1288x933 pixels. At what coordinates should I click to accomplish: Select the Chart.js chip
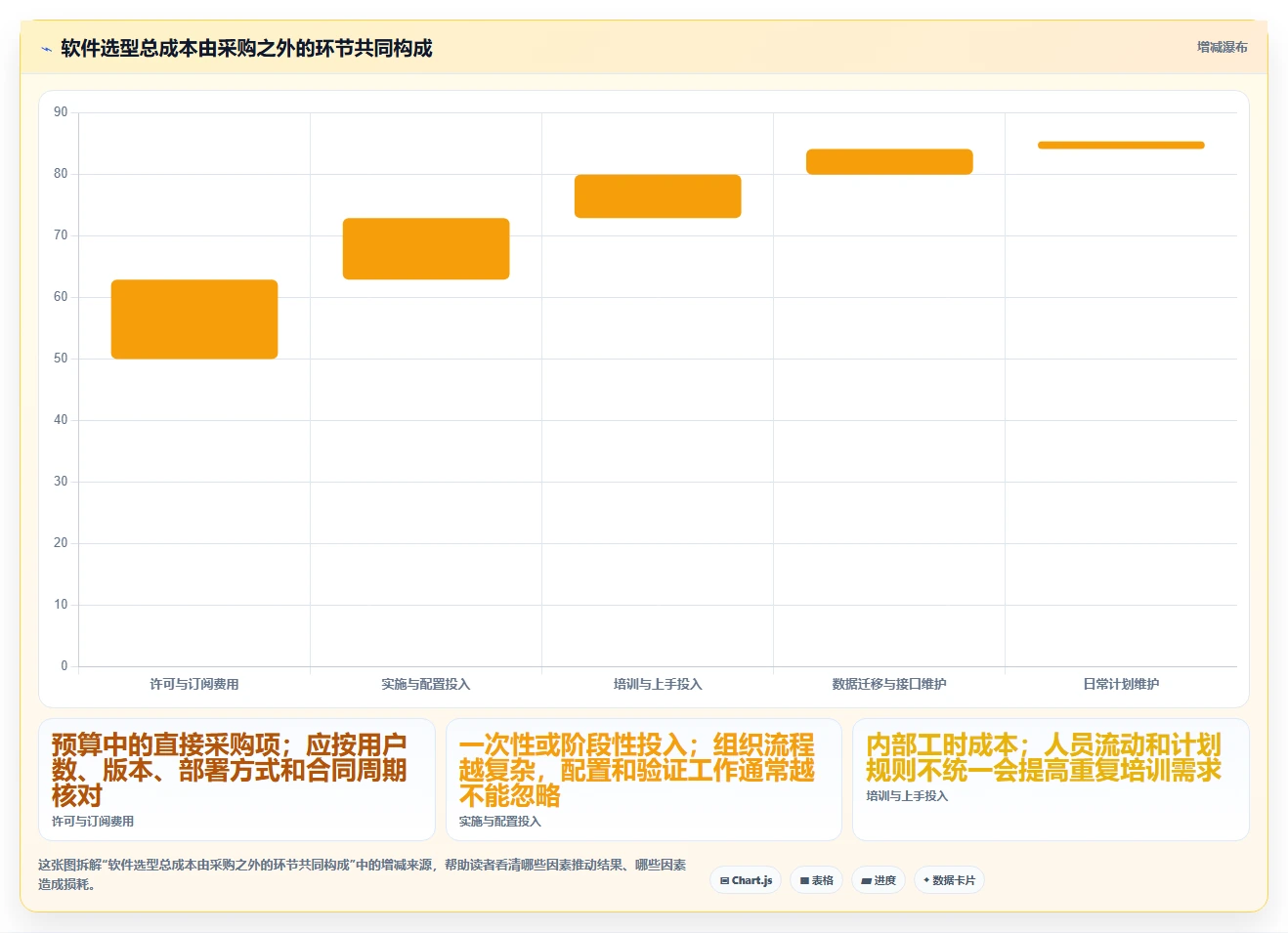[746, 880]
